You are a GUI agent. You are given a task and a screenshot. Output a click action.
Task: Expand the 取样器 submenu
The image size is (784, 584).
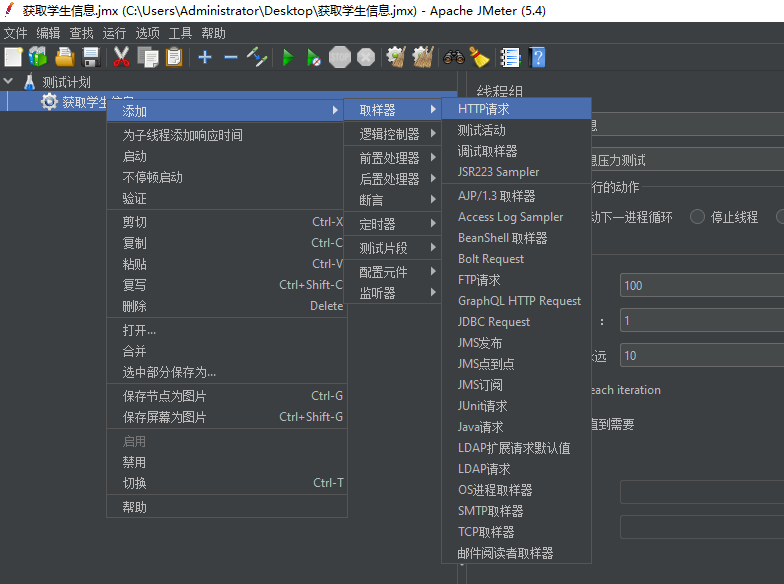pyautogui.click(x=392, y=110)
